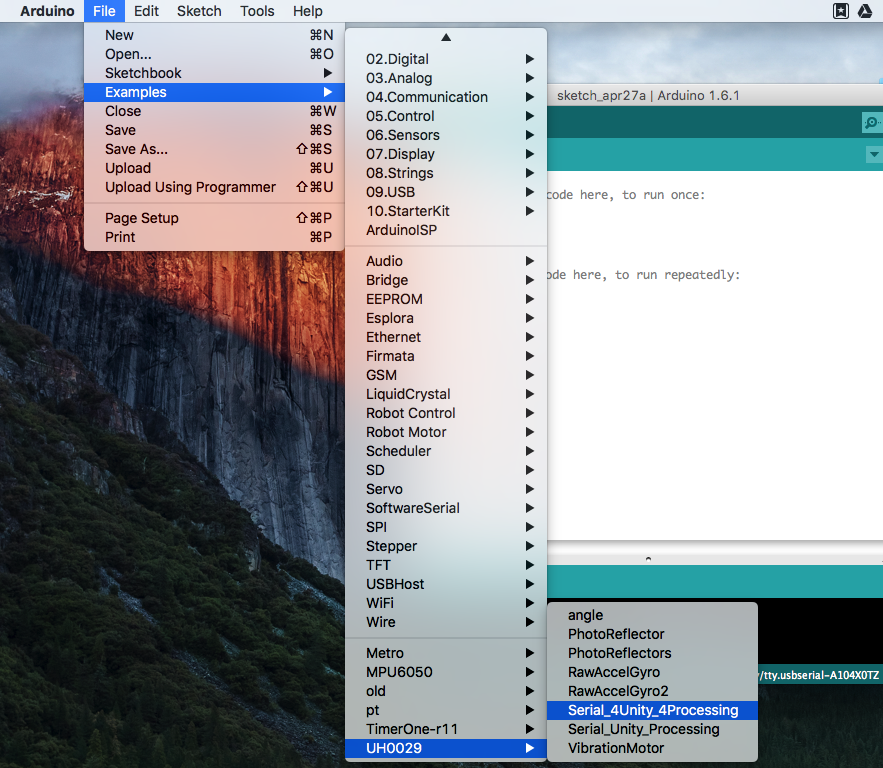Expand the 08.Strings examples
Screen dimensions: 883x768
446,173
